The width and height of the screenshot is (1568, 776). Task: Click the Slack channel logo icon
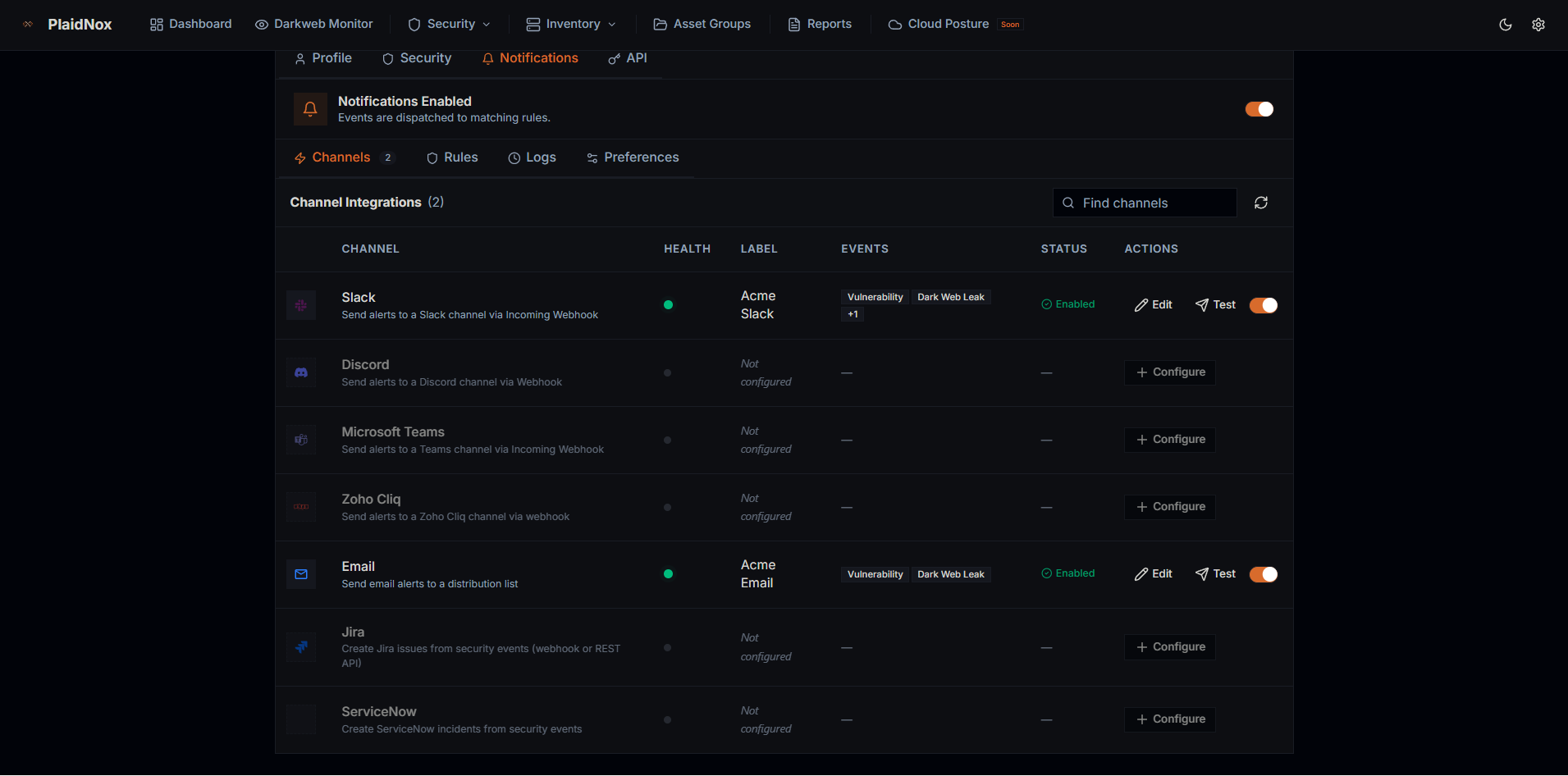coord(301,305)
